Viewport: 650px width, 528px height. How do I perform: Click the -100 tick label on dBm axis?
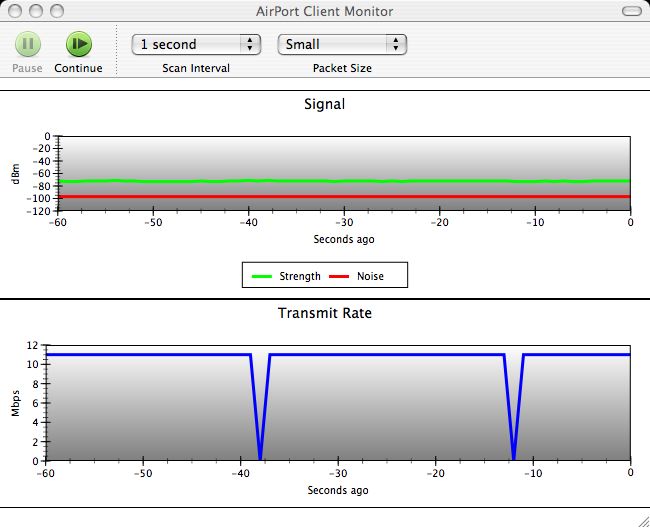(x=38, y=199)
